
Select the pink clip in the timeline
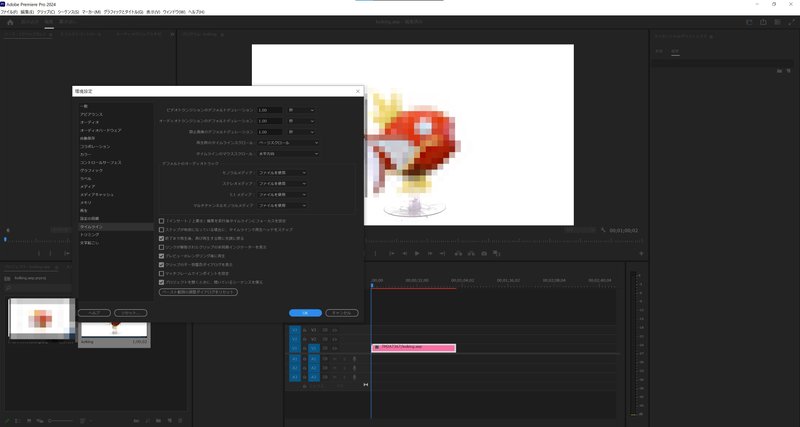413,348
